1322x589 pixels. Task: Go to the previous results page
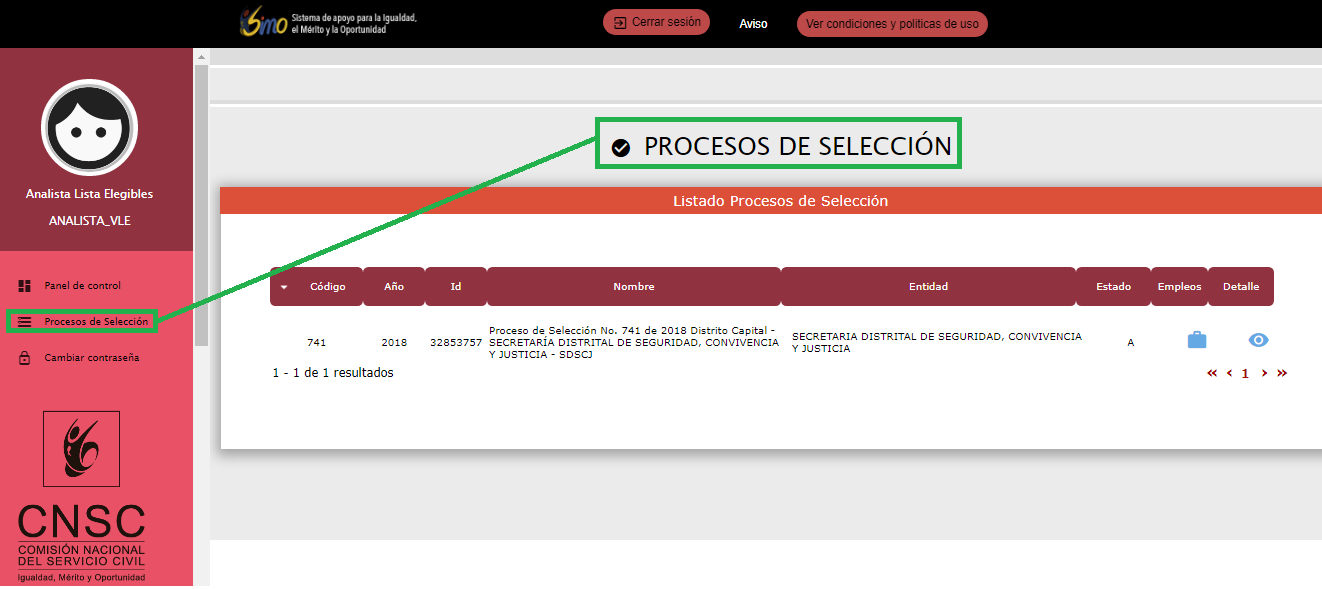[1229, 373]
